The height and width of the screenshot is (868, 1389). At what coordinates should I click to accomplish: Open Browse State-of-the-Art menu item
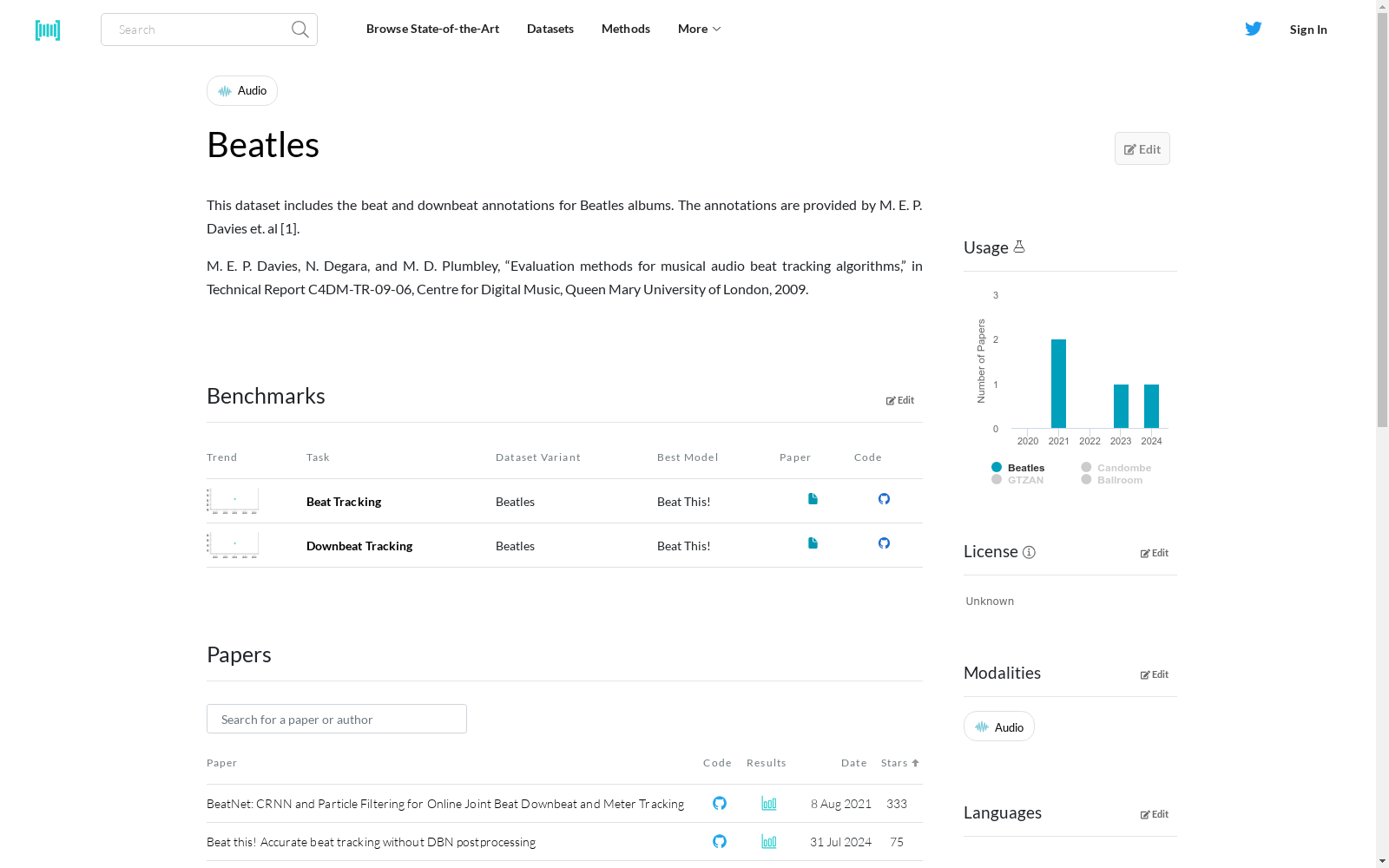432,29
